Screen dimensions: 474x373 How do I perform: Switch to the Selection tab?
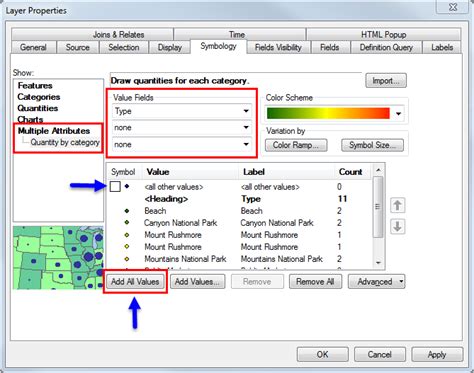click(x=124, y=47)
